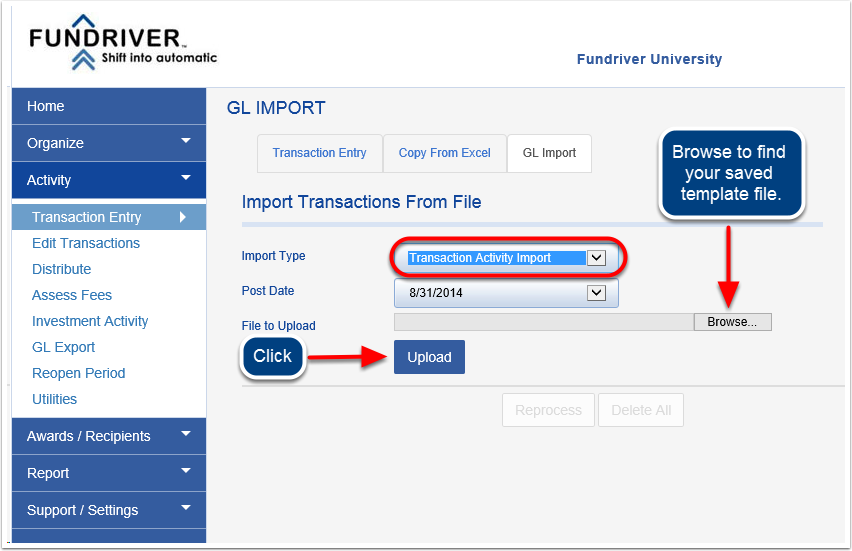Open the Activity menu section
Image resolution: width=852 pixels, height=551 pixels.
[109, 180]
